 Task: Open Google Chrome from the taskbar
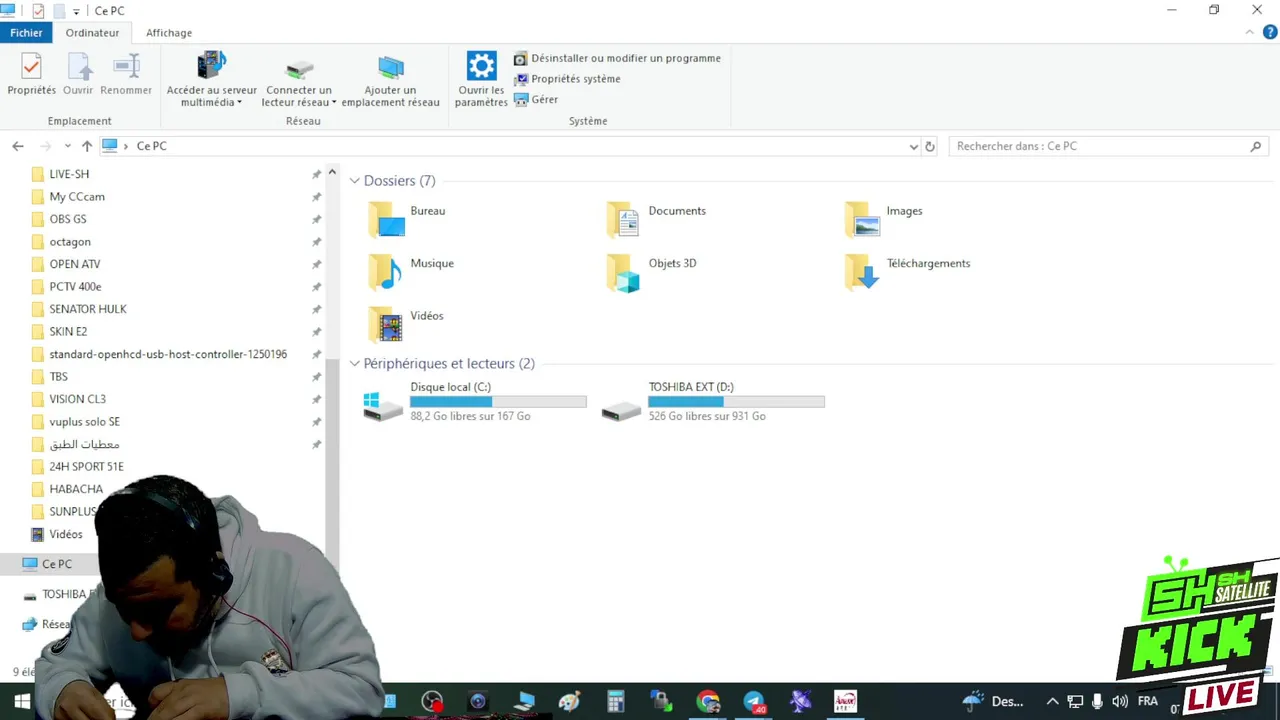tap(708, 701)
